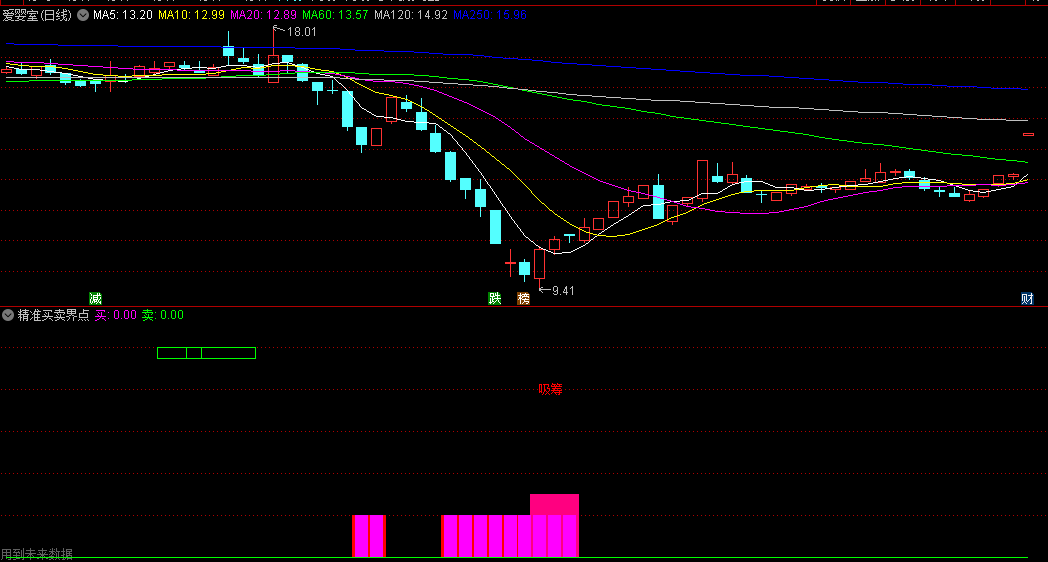Select the 爱婴室(日线) chart title
Screen dimensions: 1048x562
[x=37, y=15]
